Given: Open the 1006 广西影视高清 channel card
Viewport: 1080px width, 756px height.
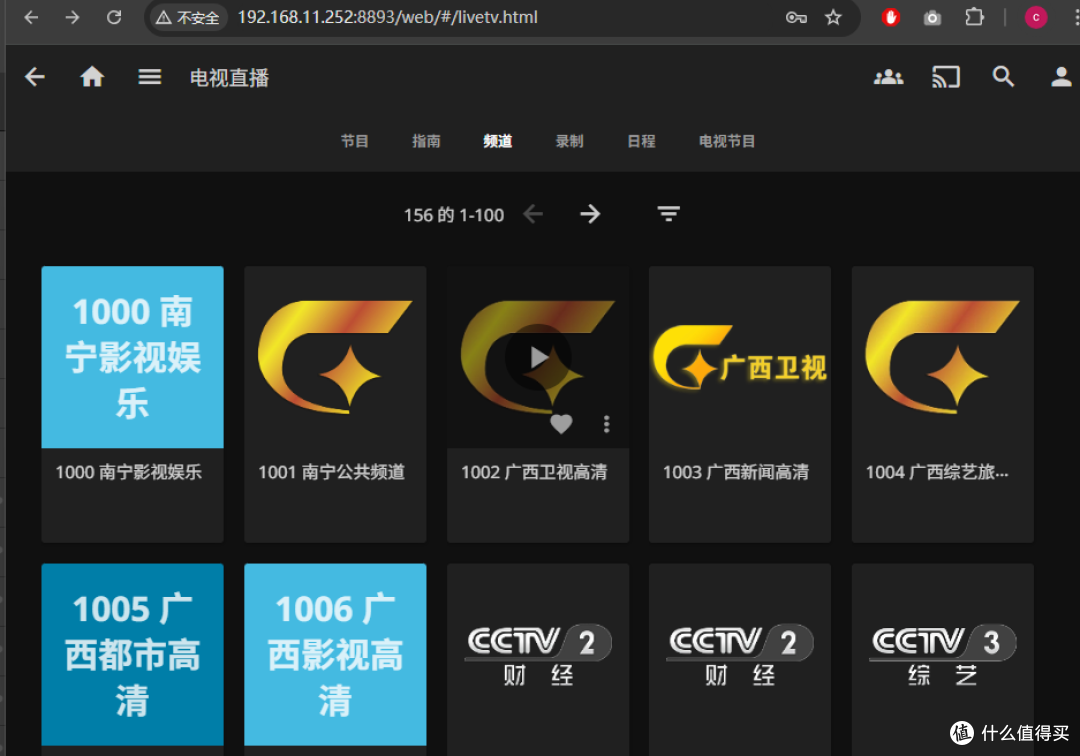Looking at the screenshot, I should point(335,654).
